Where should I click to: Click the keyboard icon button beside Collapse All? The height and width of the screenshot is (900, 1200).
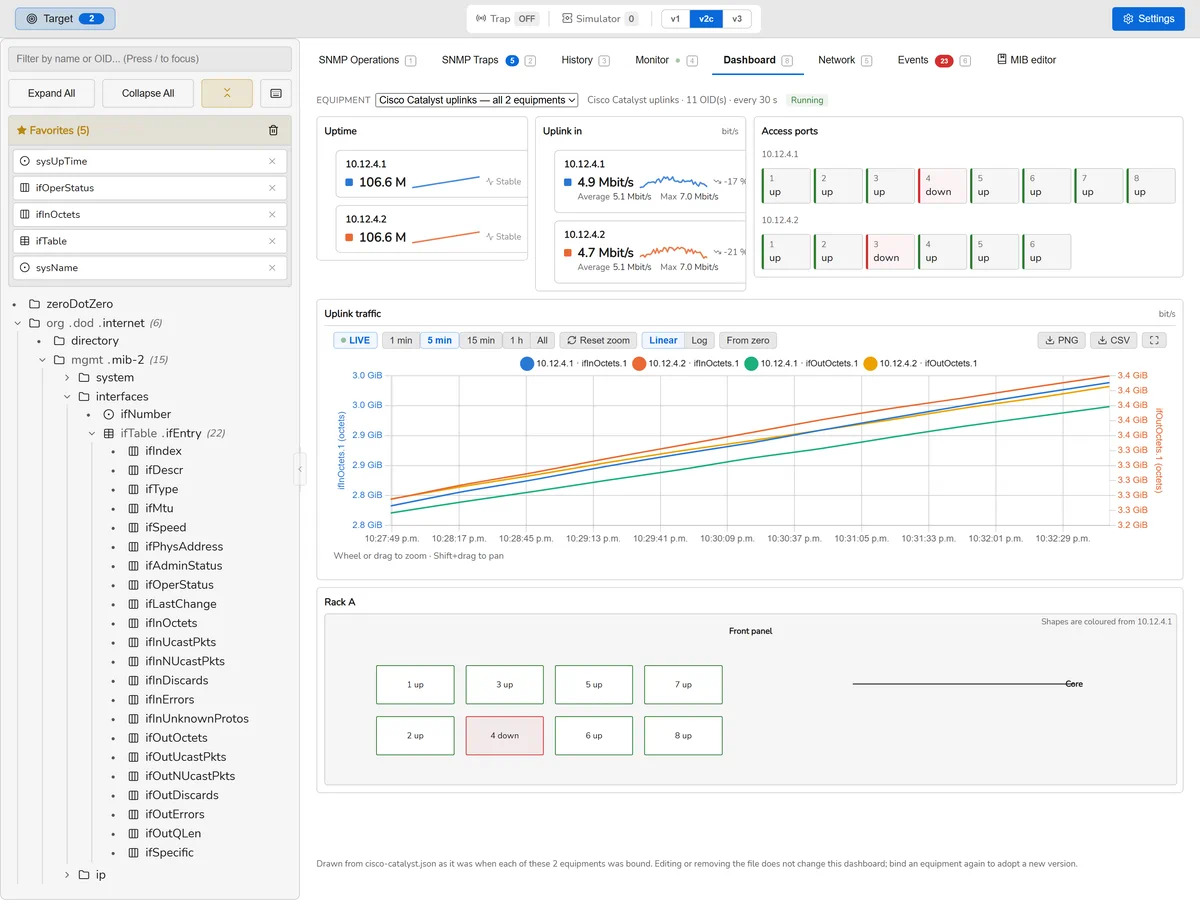pos(276,93)
